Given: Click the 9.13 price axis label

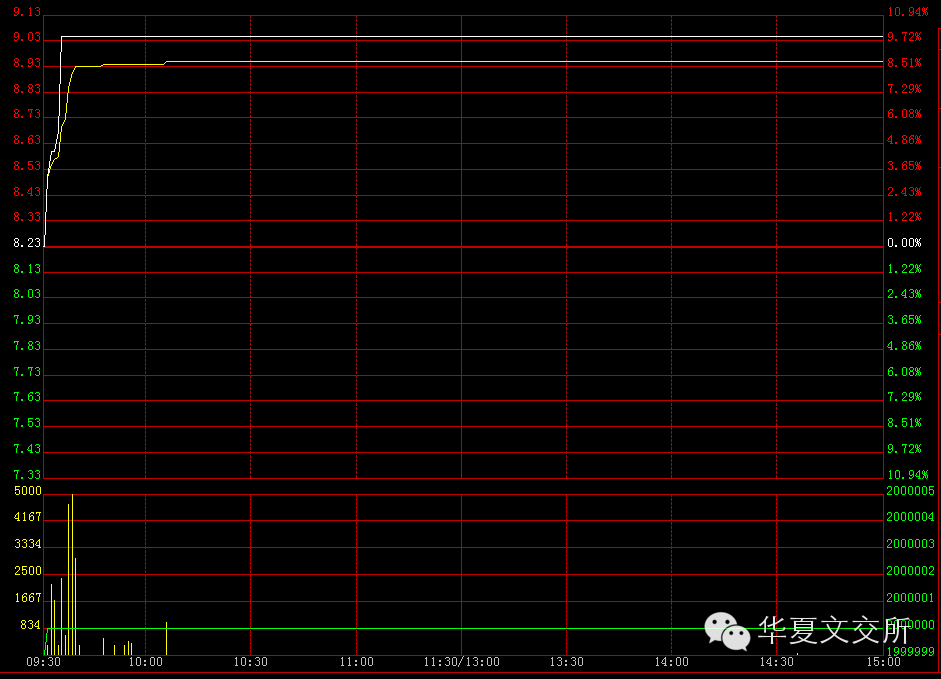Looking at the screenshot, I should pyautogui.click(x=27, y=12).
